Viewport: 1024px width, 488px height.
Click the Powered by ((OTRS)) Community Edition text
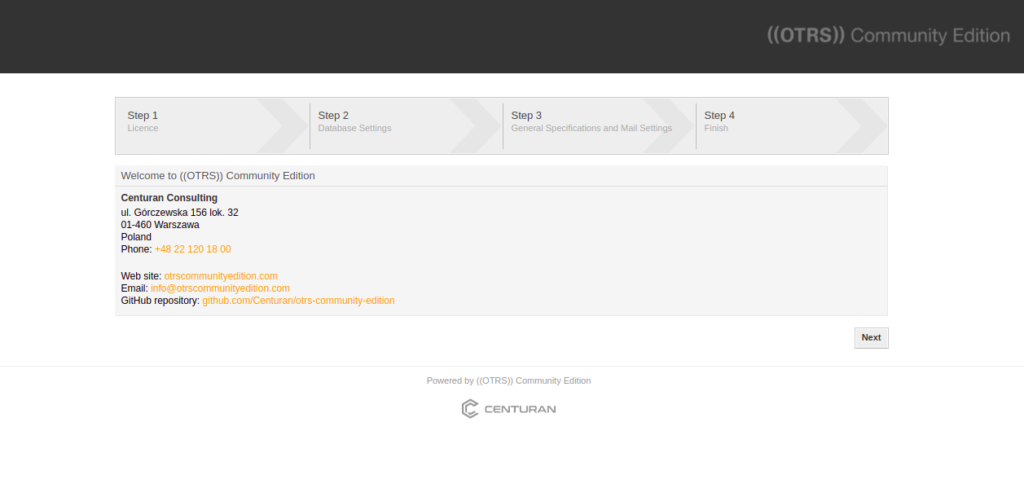(509, 380)
